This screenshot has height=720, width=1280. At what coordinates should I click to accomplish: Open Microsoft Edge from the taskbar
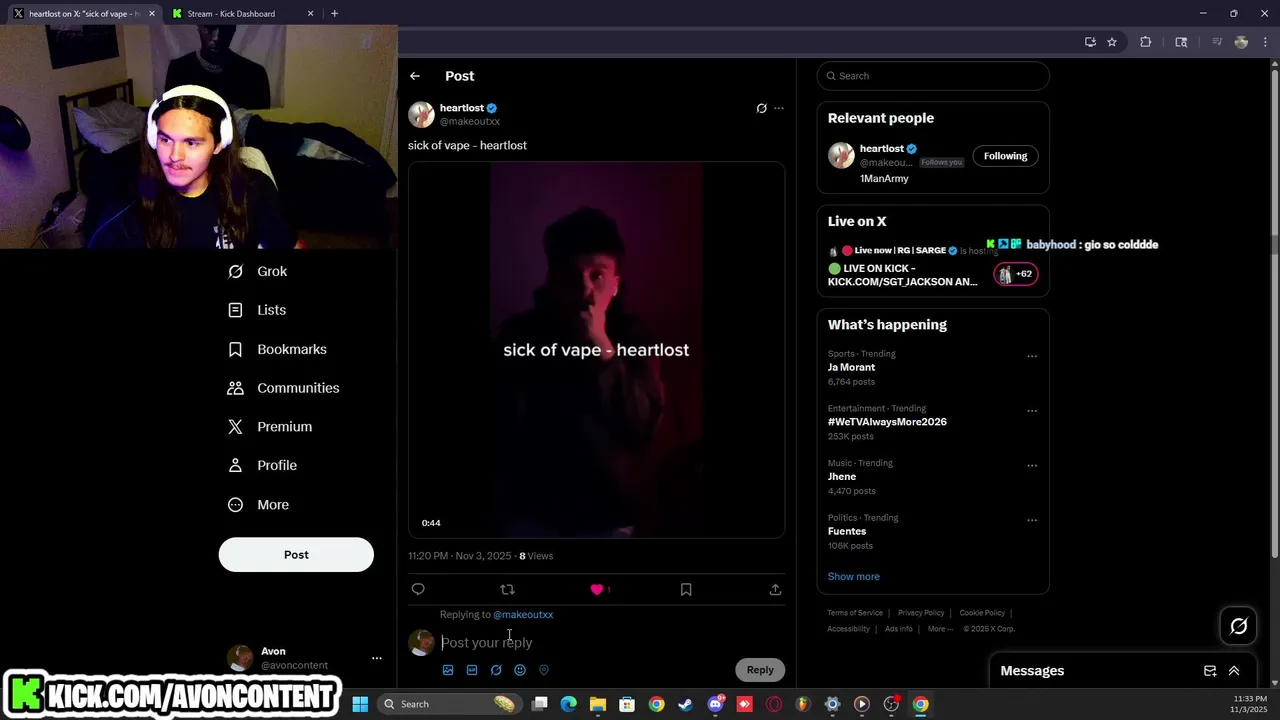coord(568,704)
